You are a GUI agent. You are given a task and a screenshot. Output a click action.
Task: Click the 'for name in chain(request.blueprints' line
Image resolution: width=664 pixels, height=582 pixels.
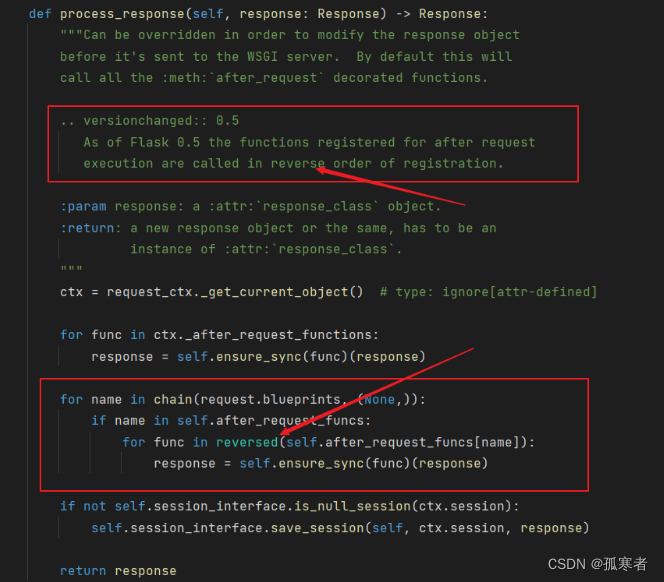point(243,399)
